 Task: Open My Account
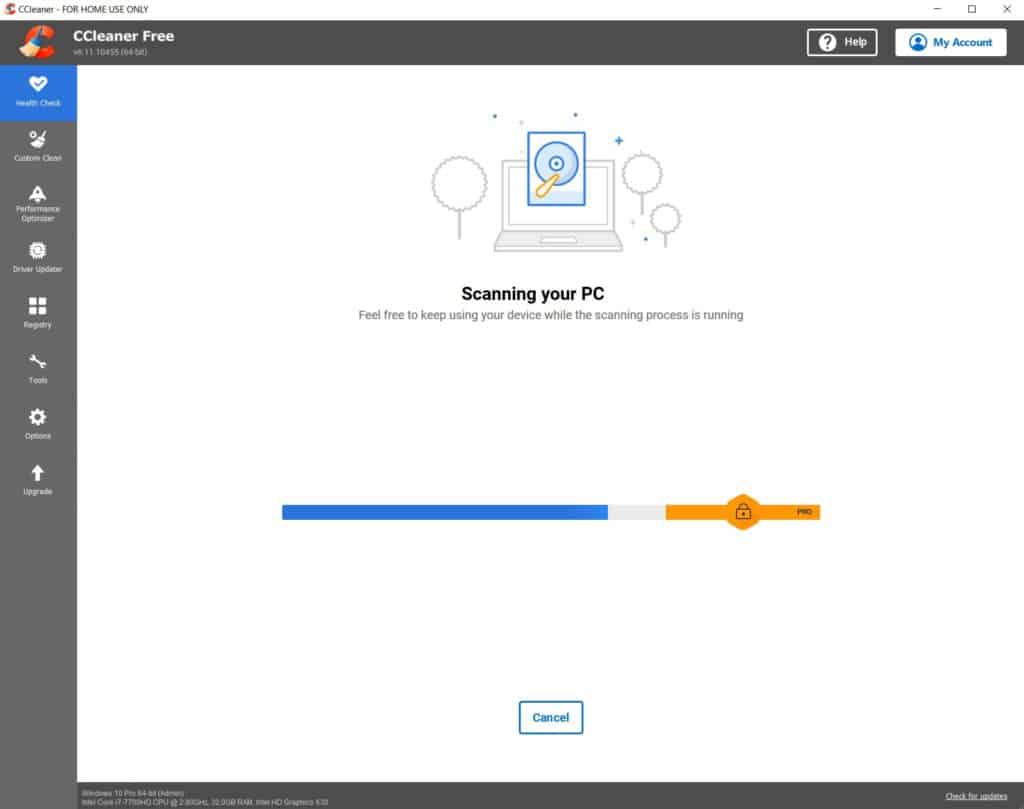pyautogui.click(x=950, y=42)
